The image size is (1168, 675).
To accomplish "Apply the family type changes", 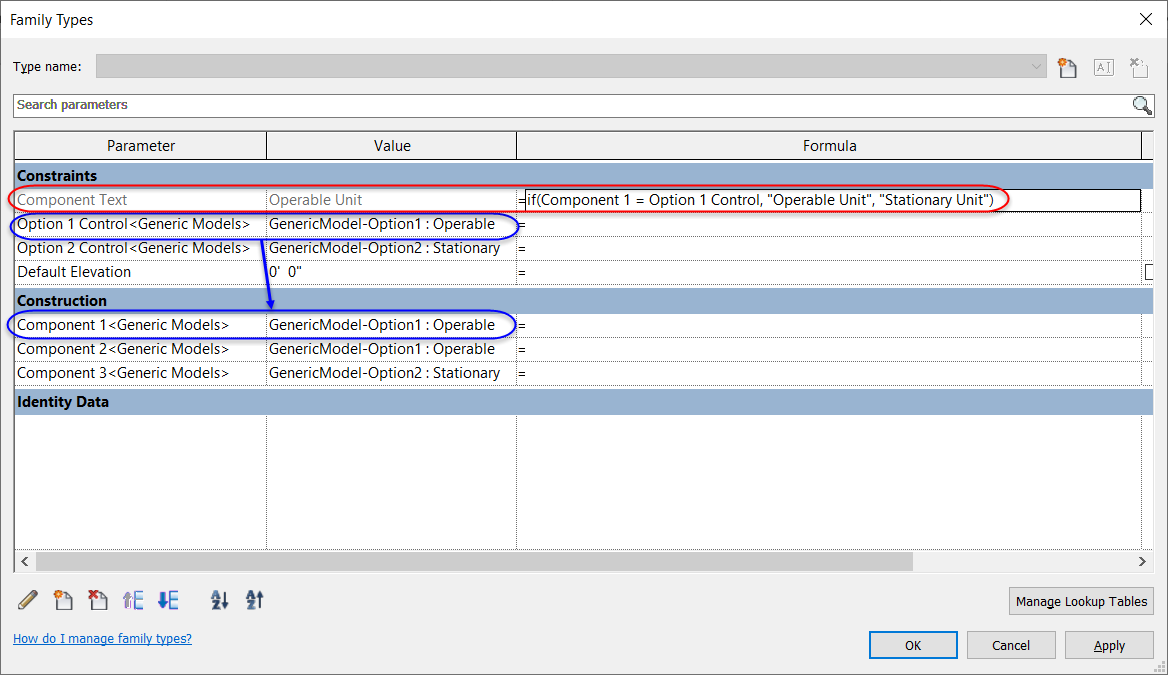I will pos(1109,645).
